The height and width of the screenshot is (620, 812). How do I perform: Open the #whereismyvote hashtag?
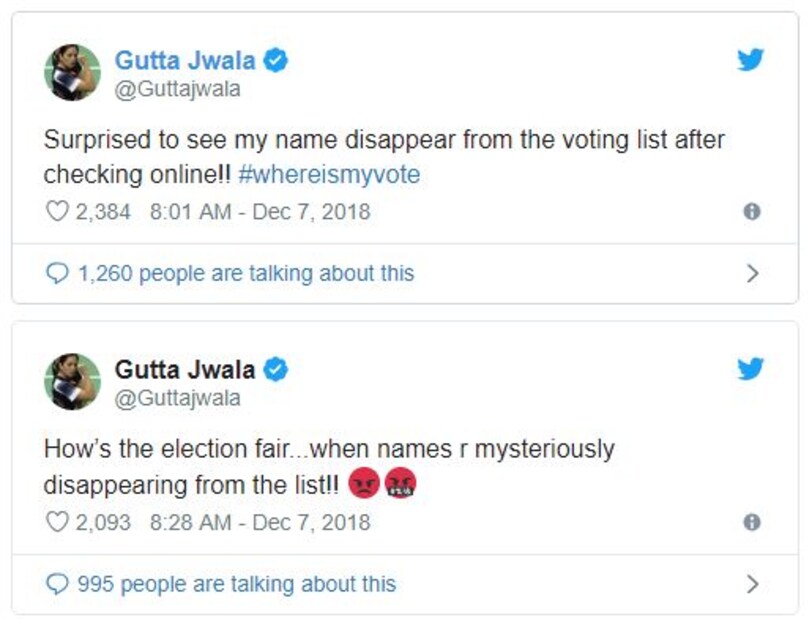(330, 175)
